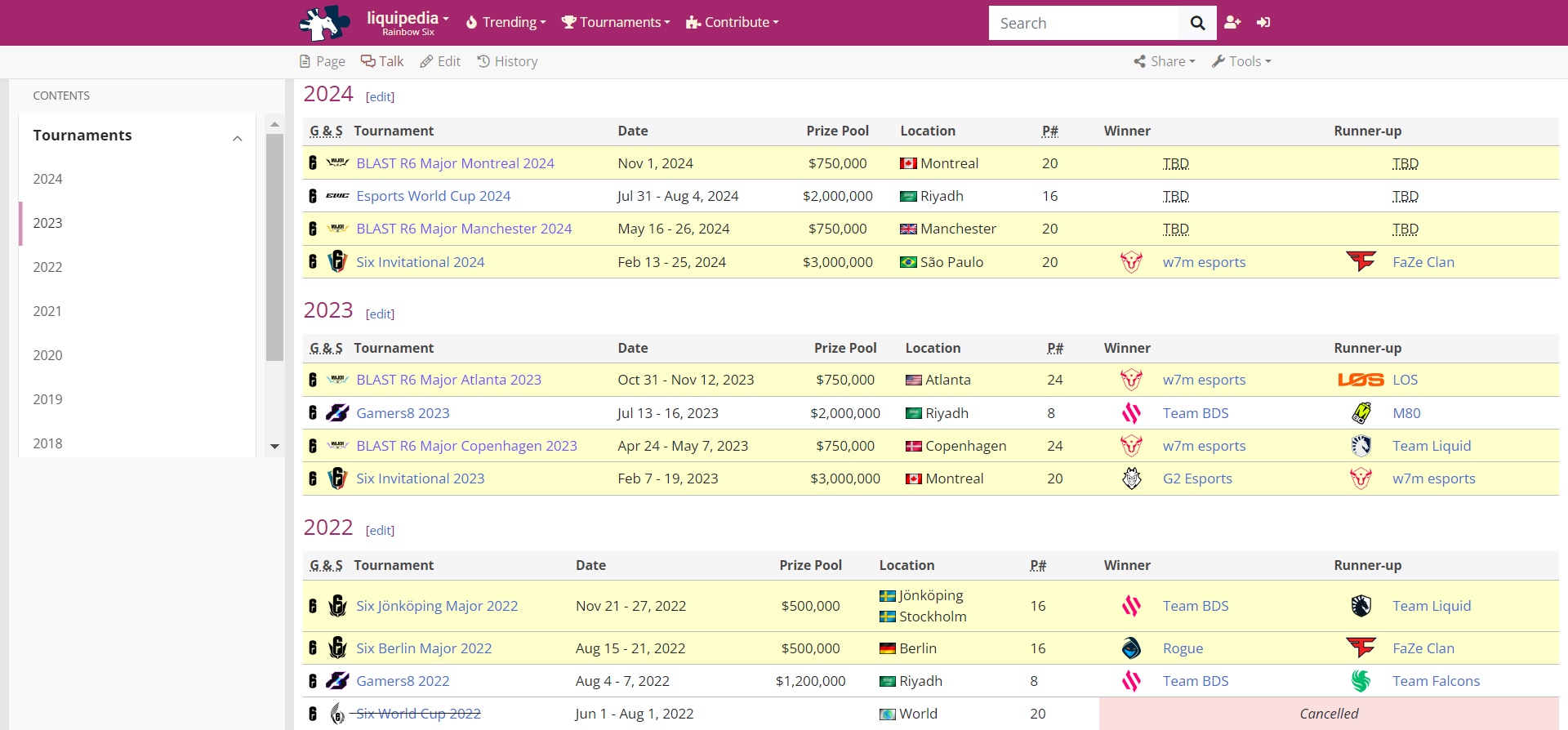Viewport: 1568px width, 730px height.
Task: Click the Rogue team logo icon
Action: click(x=1131, y=648)
